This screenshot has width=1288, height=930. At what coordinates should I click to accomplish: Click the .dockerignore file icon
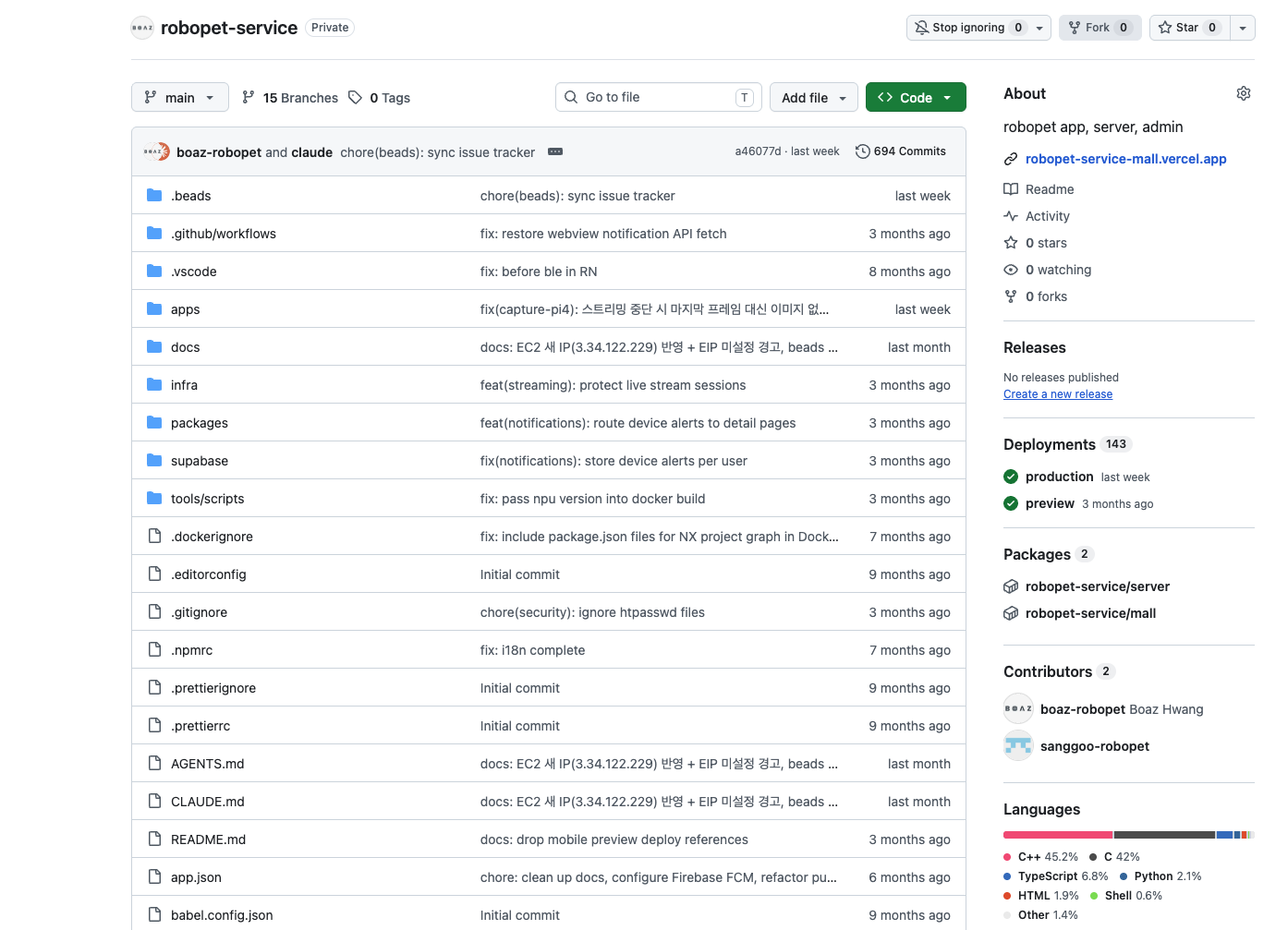point(154,537)
